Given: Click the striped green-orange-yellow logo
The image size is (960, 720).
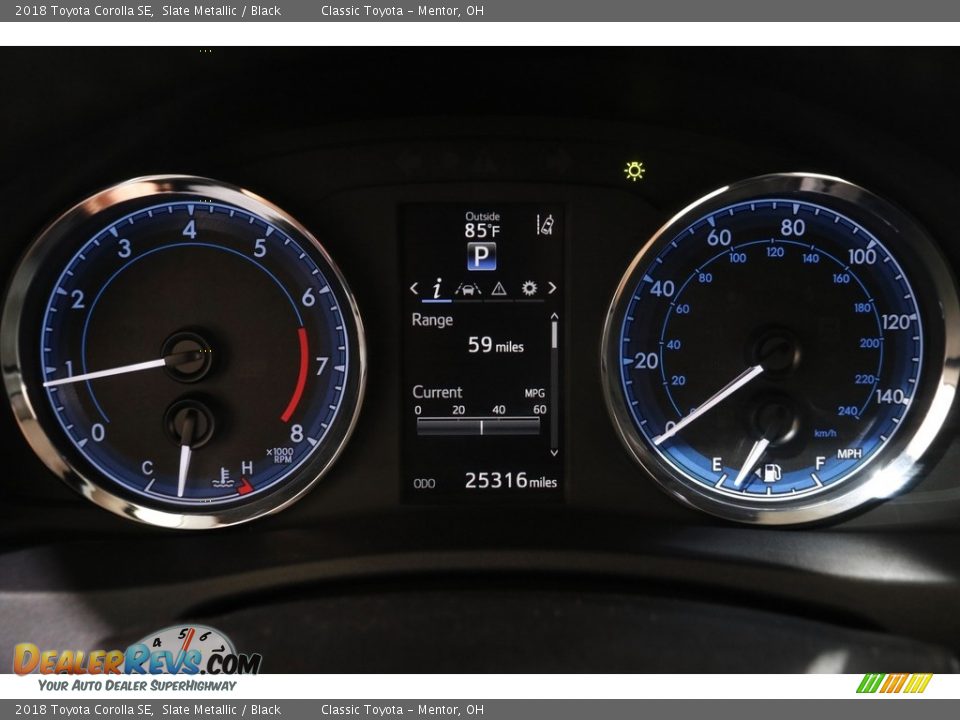Looking at the screenshot, I should (x=893, y=683).
